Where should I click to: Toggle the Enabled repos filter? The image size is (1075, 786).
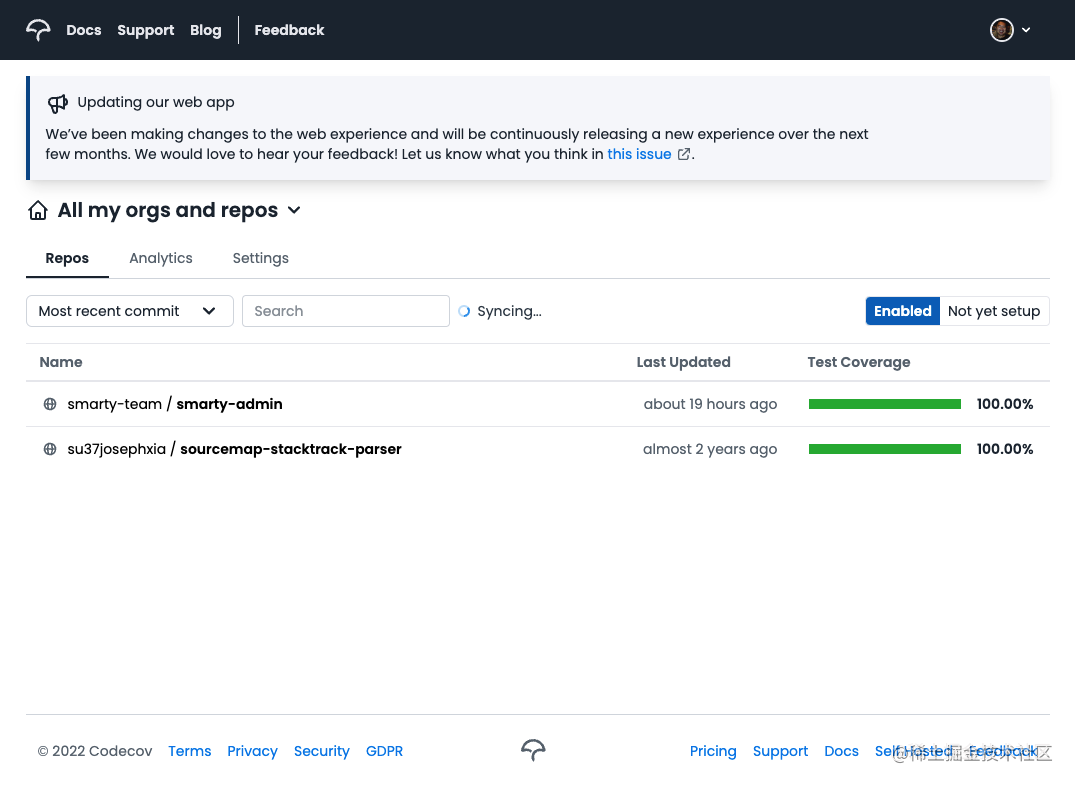pyautogui.click(x=902, y=311)
